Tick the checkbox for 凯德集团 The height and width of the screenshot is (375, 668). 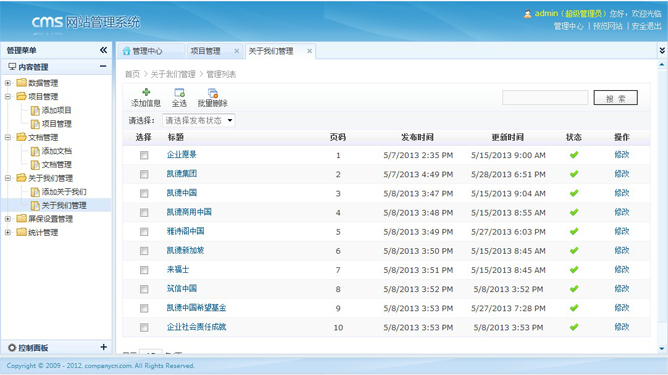(144, 174)
